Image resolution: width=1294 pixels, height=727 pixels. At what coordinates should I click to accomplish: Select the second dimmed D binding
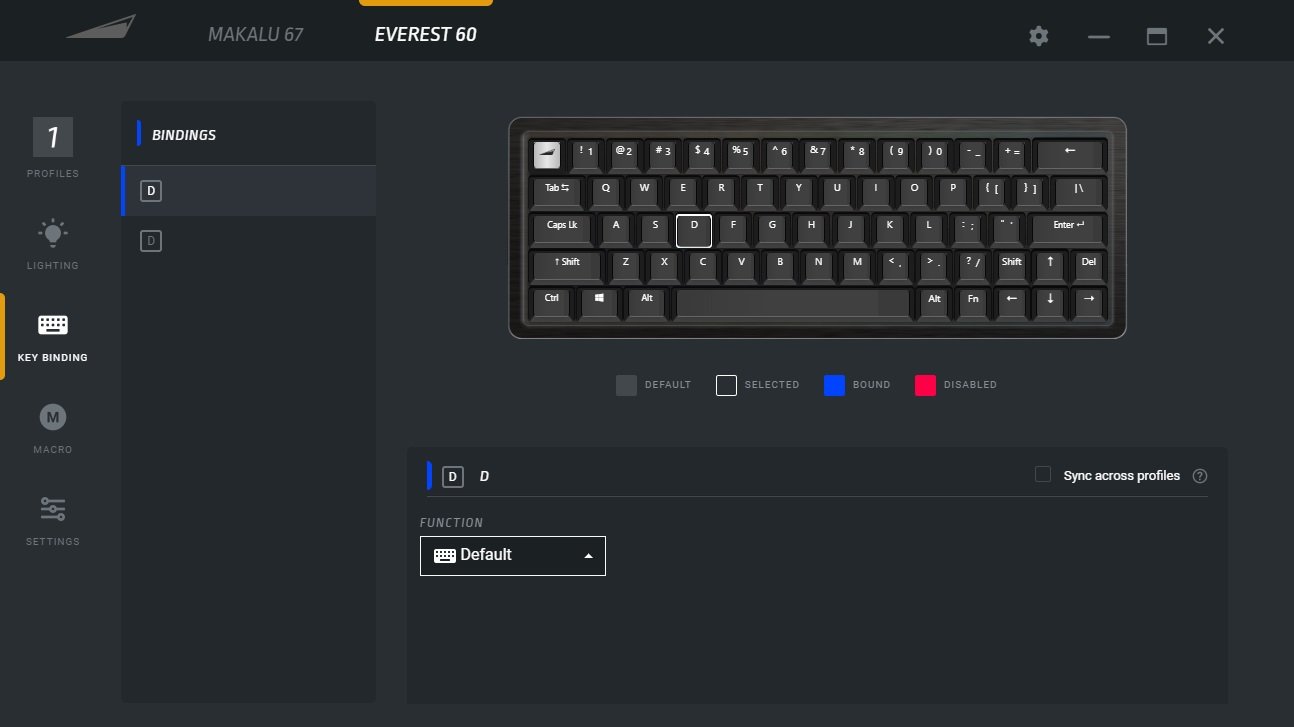[151, 241]
